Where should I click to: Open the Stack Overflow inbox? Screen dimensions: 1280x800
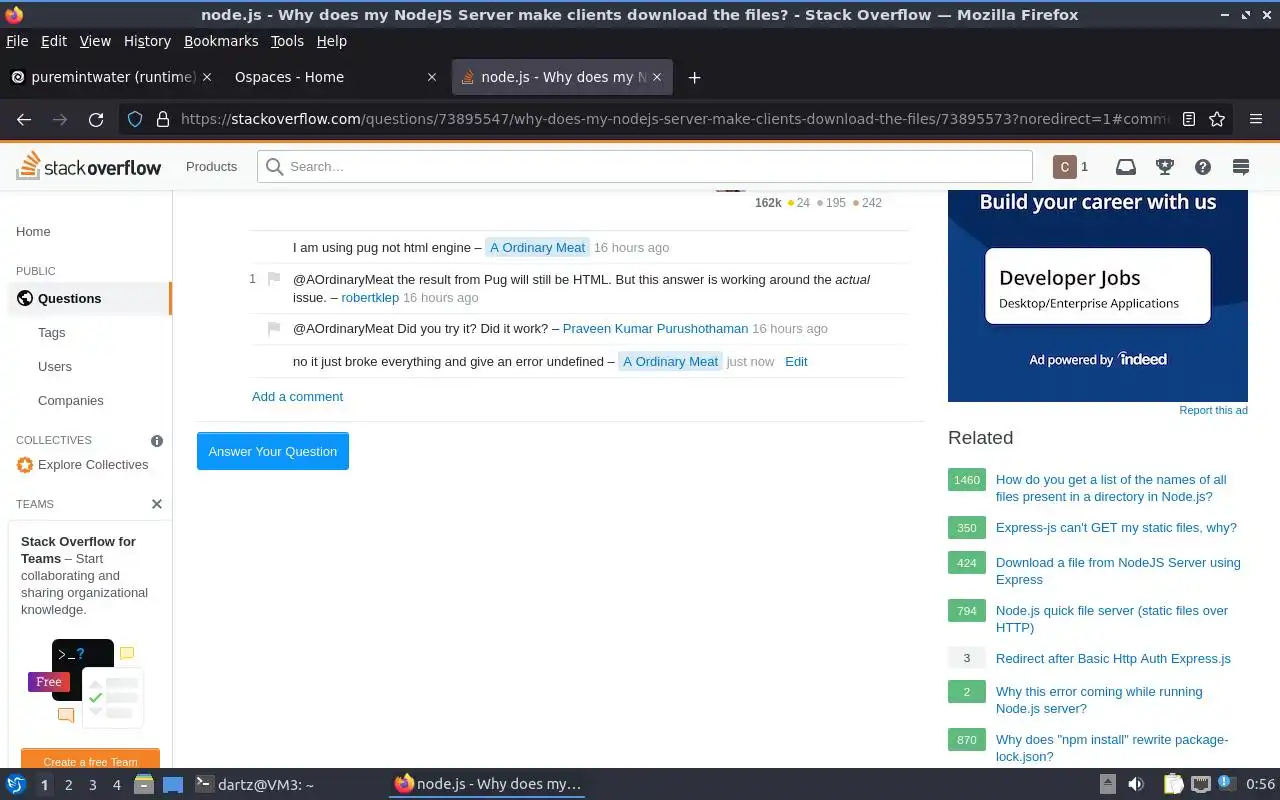pos(1126,167)
